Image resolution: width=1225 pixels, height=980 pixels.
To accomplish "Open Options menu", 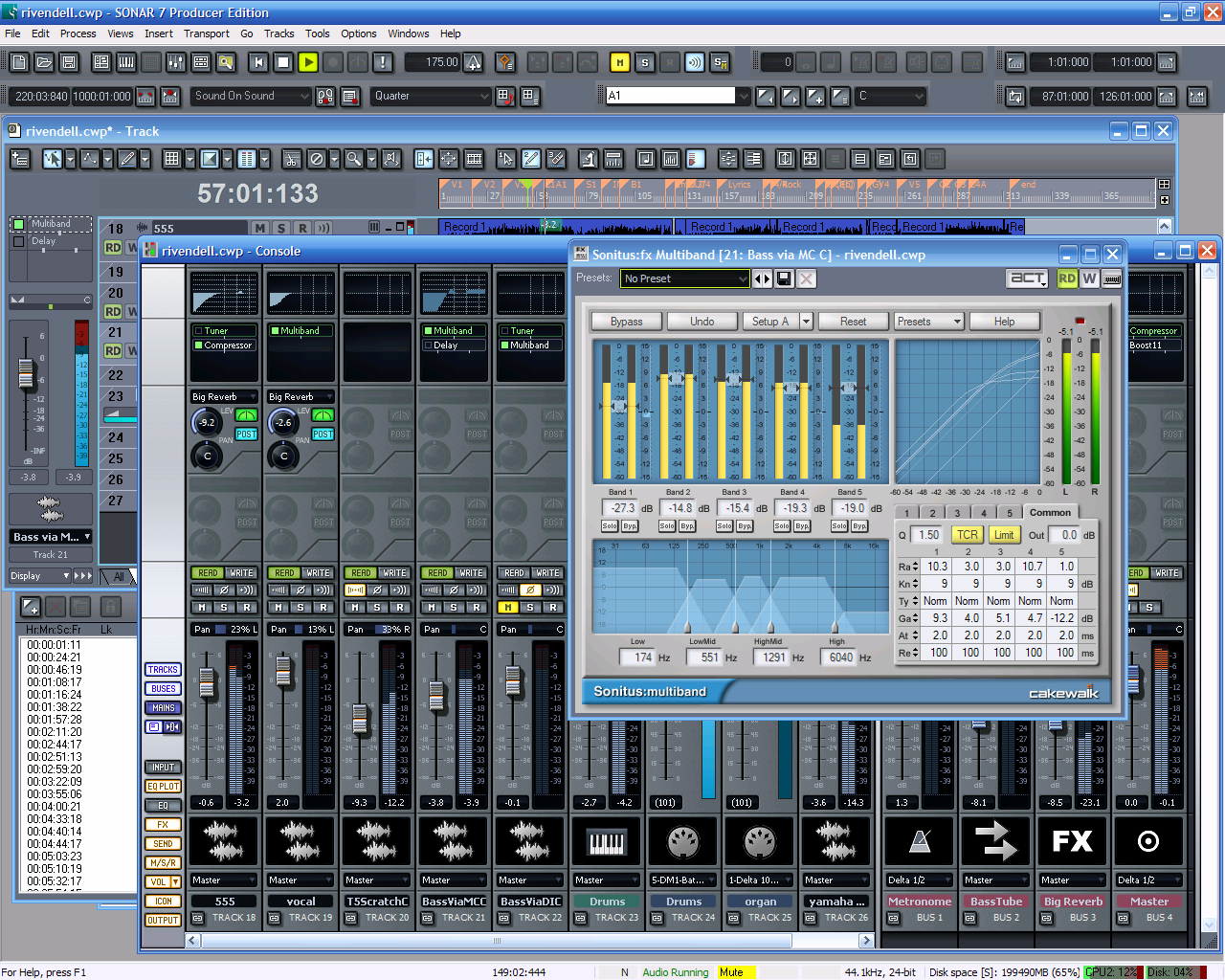I will 358,33.
